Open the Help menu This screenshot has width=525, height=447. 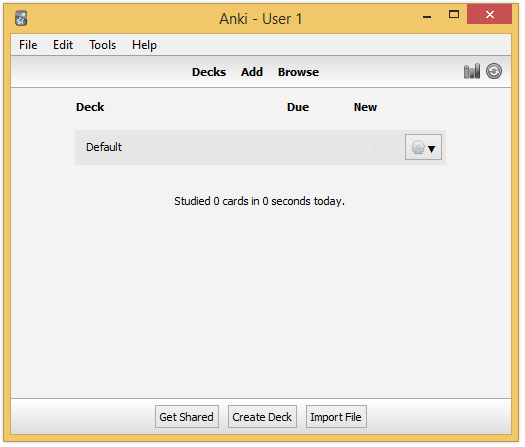pyautogui.click(x=144, y=45)
